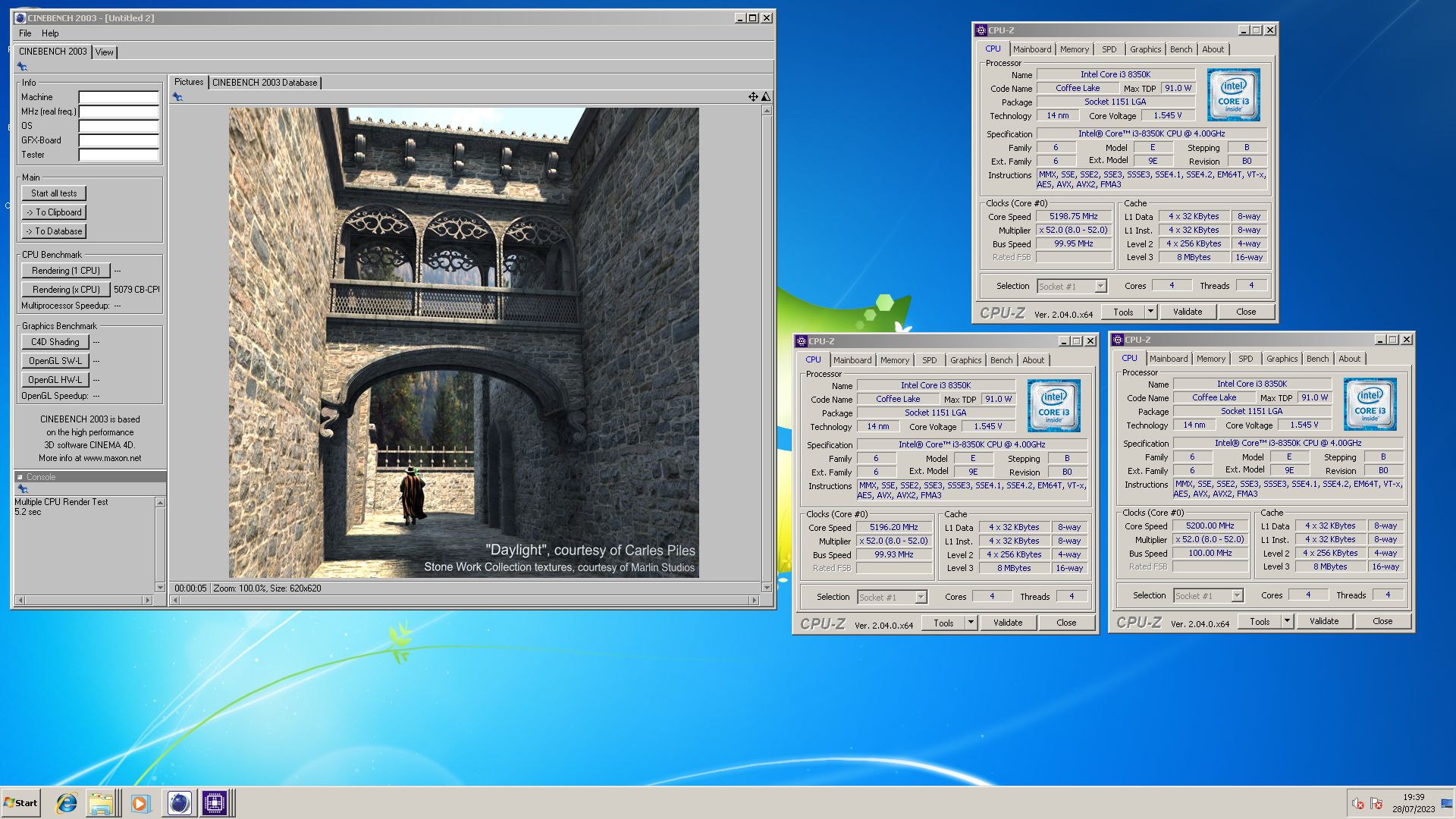Run Rendering (x CPU) benchmark
Screen dimensions: 1456x819
coord(66,290)
